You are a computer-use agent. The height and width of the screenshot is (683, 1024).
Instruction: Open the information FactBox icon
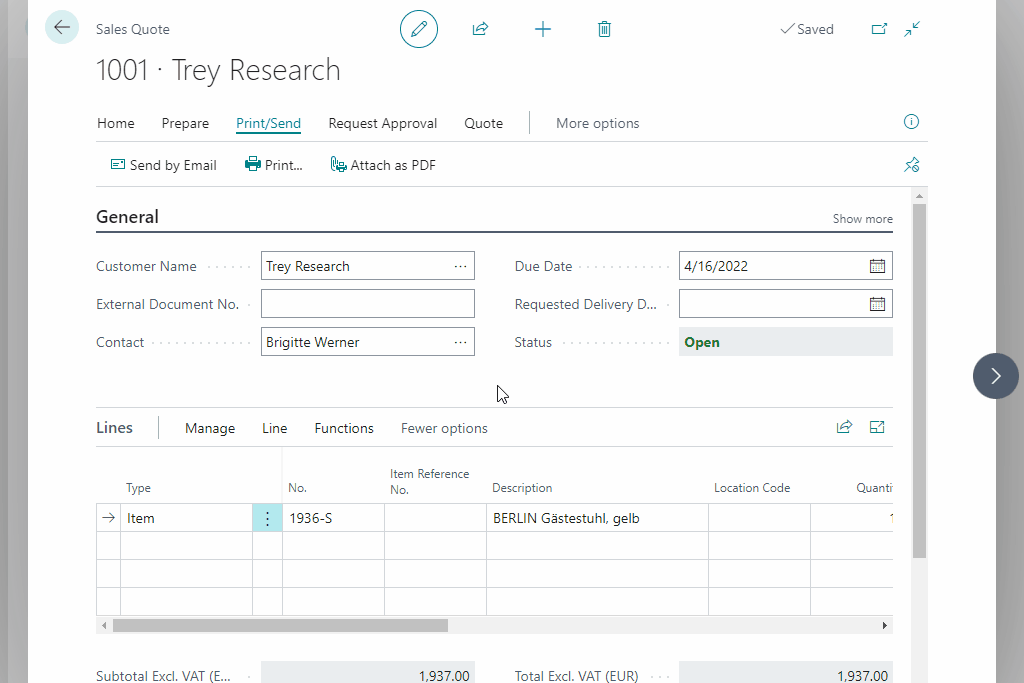911,122
